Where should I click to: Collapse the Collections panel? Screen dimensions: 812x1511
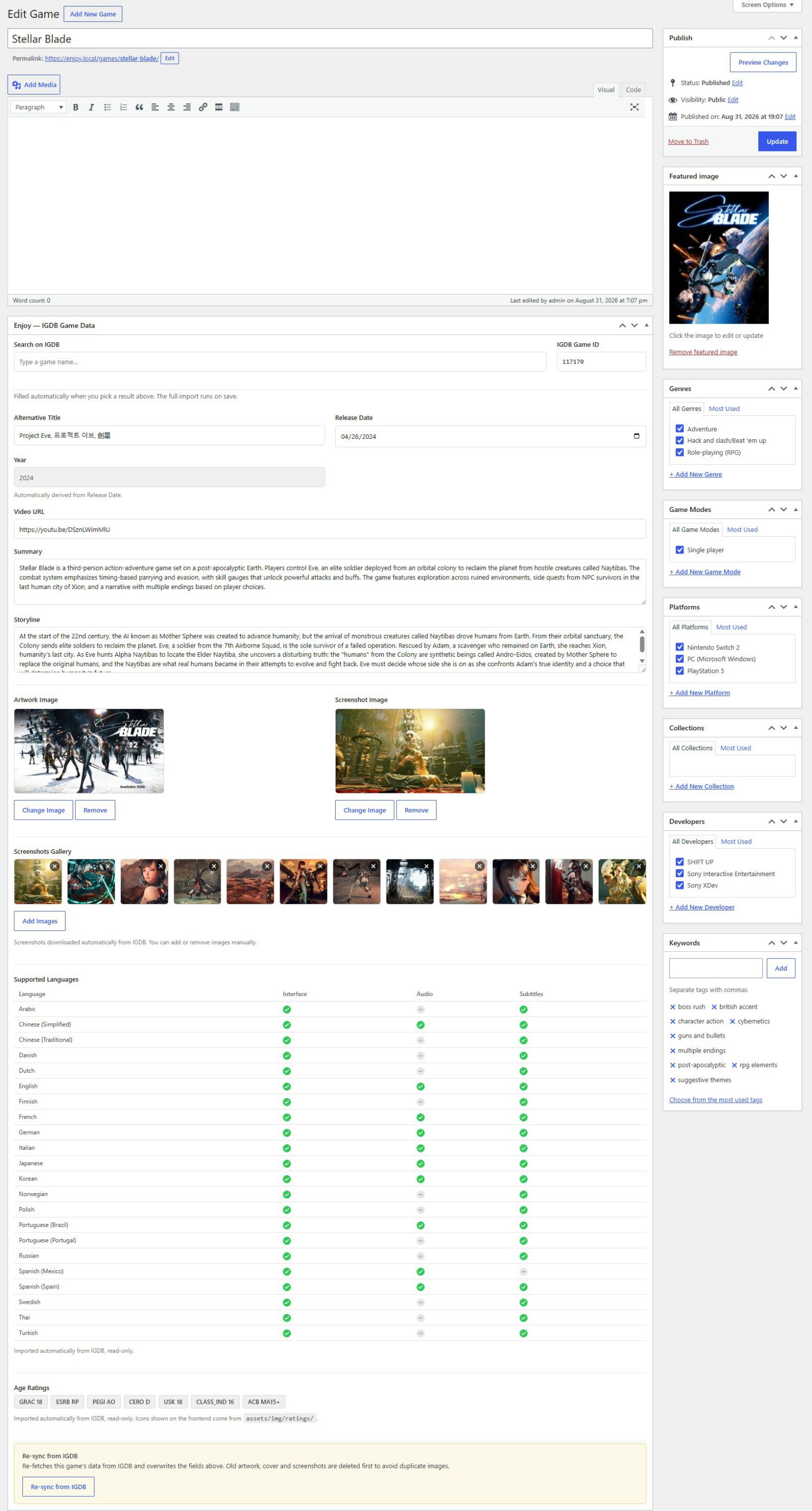[796, 728]
